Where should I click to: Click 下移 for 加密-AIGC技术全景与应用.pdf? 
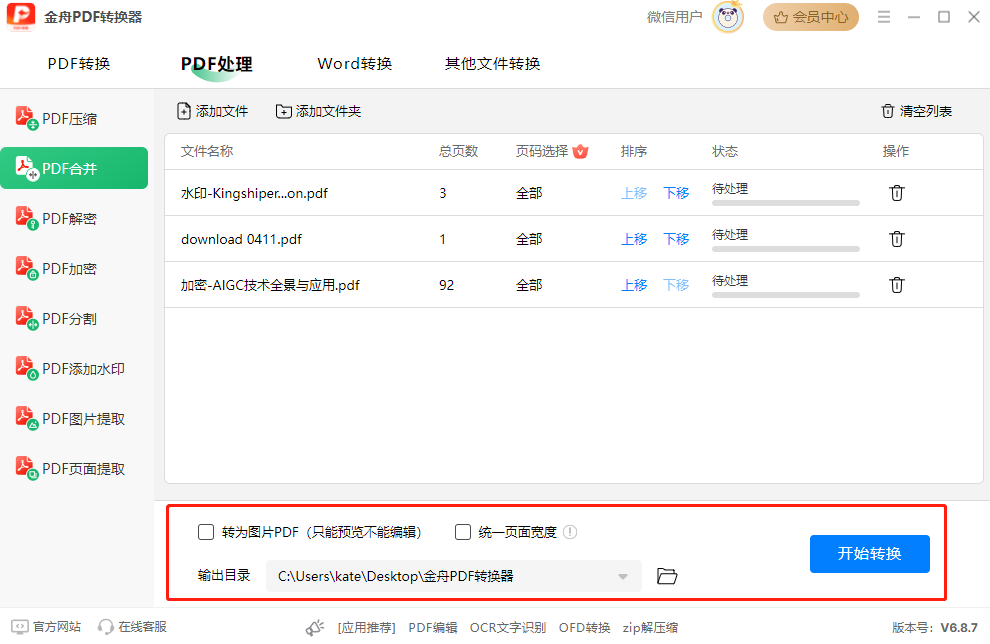pos(676,285)
